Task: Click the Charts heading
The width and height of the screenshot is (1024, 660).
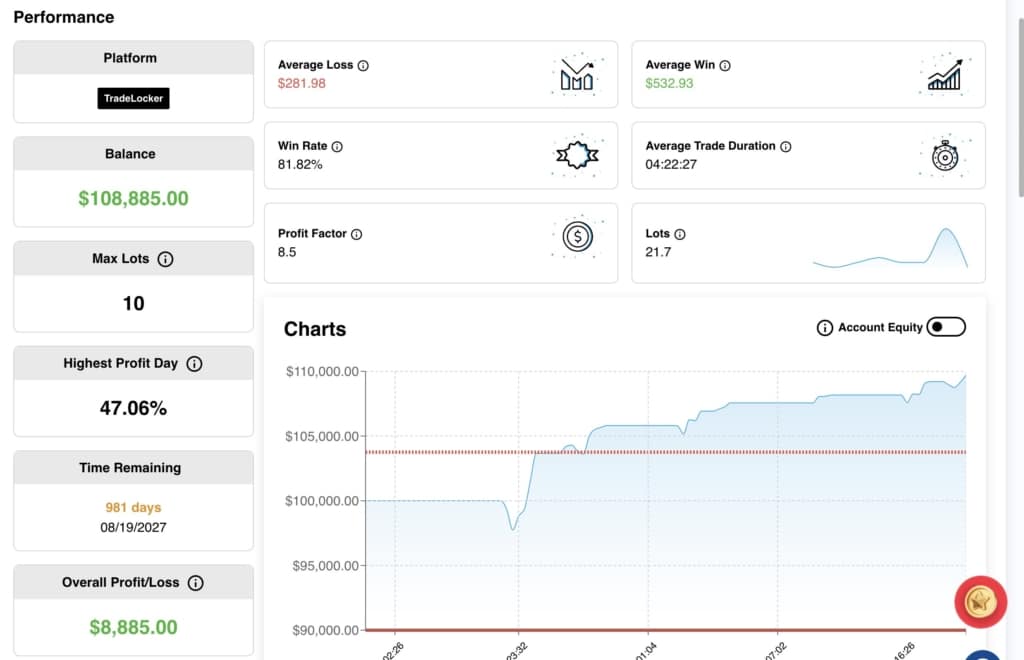Action: pos(315,329)
